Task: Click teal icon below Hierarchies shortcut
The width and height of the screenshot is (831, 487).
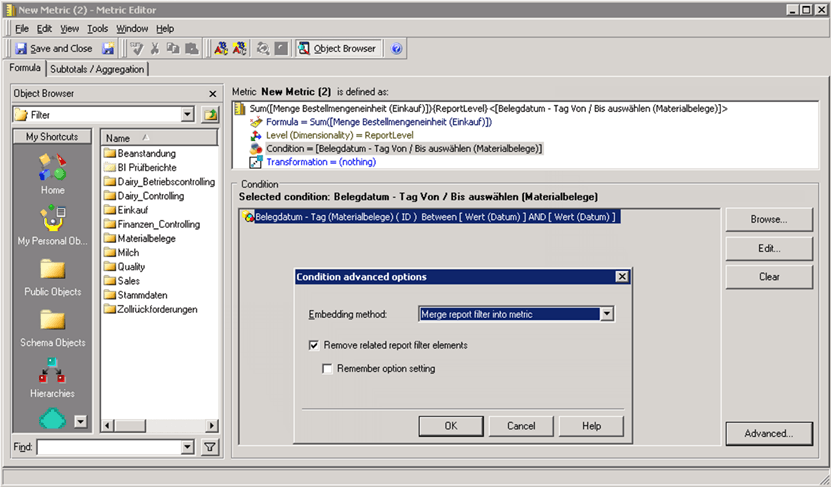Action: (x=52, y=419)
